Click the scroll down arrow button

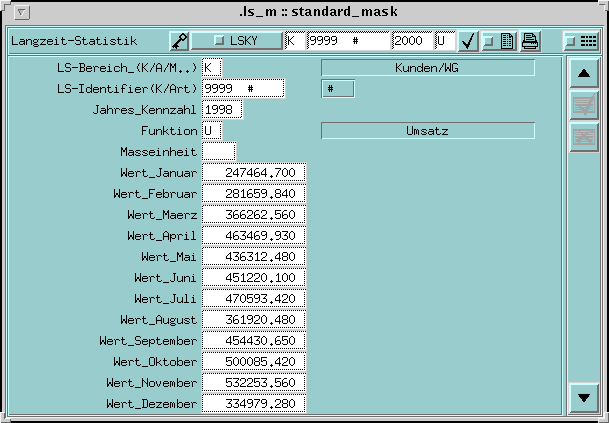pyautogui.click(x=582, y=397)
